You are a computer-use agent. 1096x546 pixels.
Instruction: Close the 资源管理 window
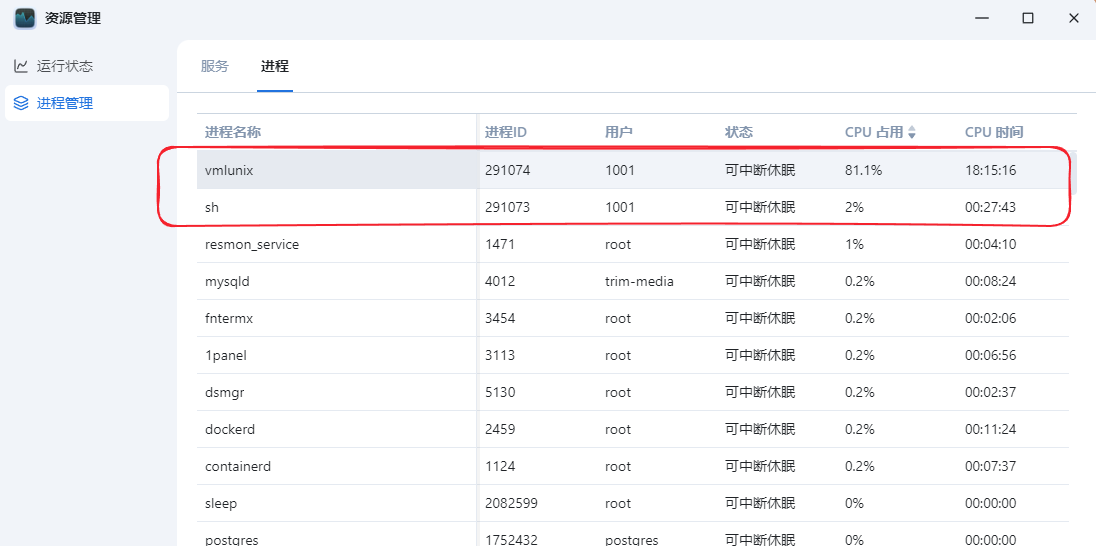coord(1074,18)
